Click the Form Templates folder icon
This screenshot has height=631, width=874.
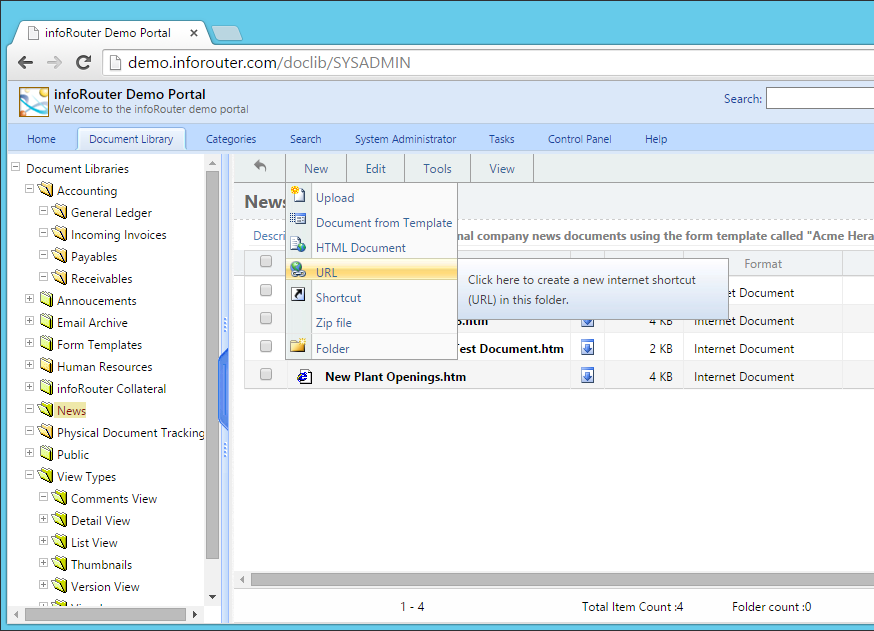pos(47,343)
